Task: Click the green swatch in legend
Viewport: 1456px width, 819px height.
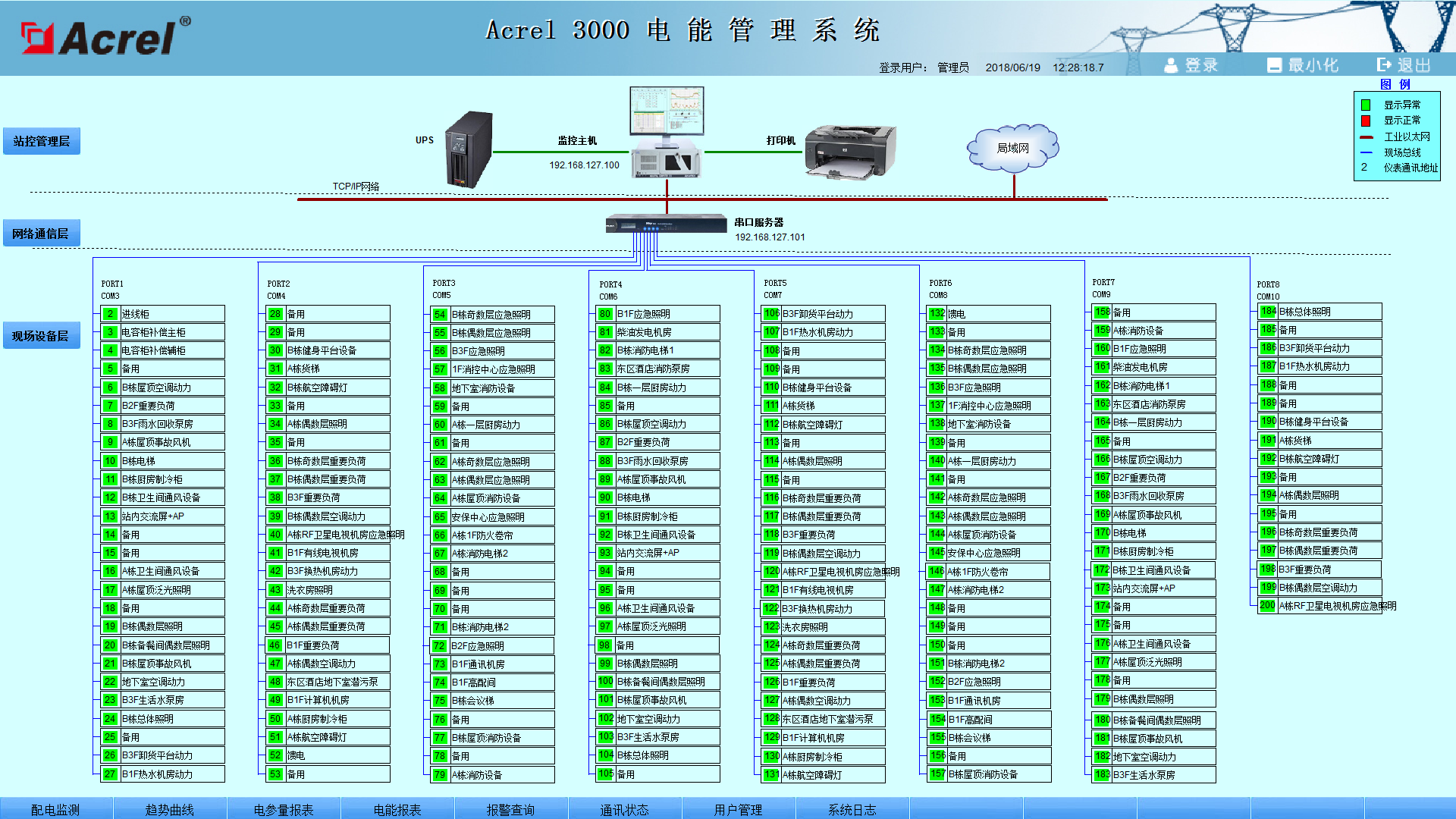Action: [x=1366, y=105]
